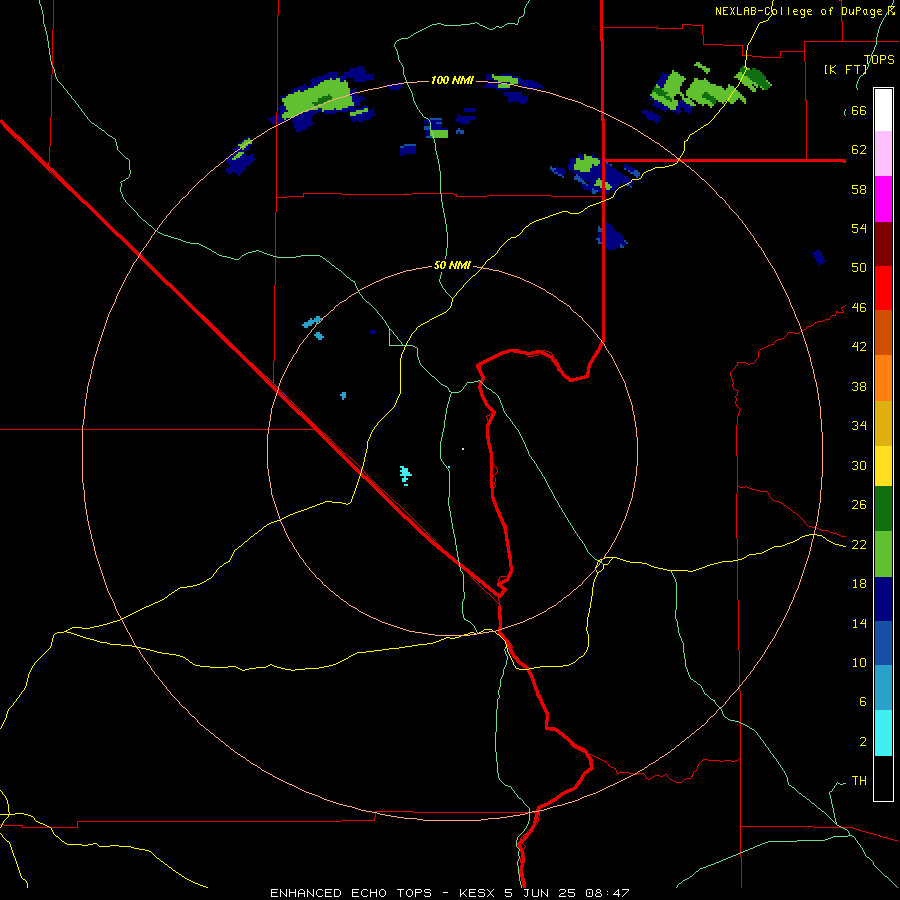Viewport: 900px width, 900px height.
Task: Click the K FT units label
Action: pyautogui.click(x=845, y=69)
